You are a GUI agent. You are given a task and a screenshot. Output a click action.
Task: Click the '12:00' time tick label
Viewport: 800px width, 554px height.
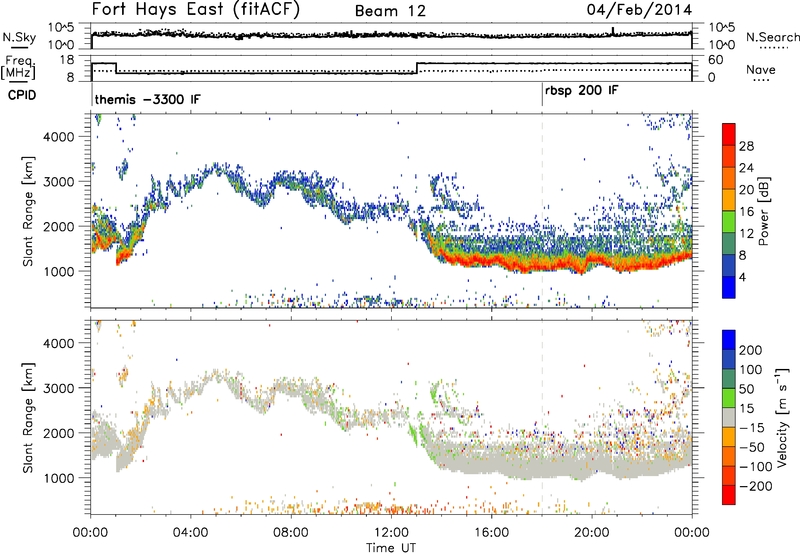coord(391,533)
